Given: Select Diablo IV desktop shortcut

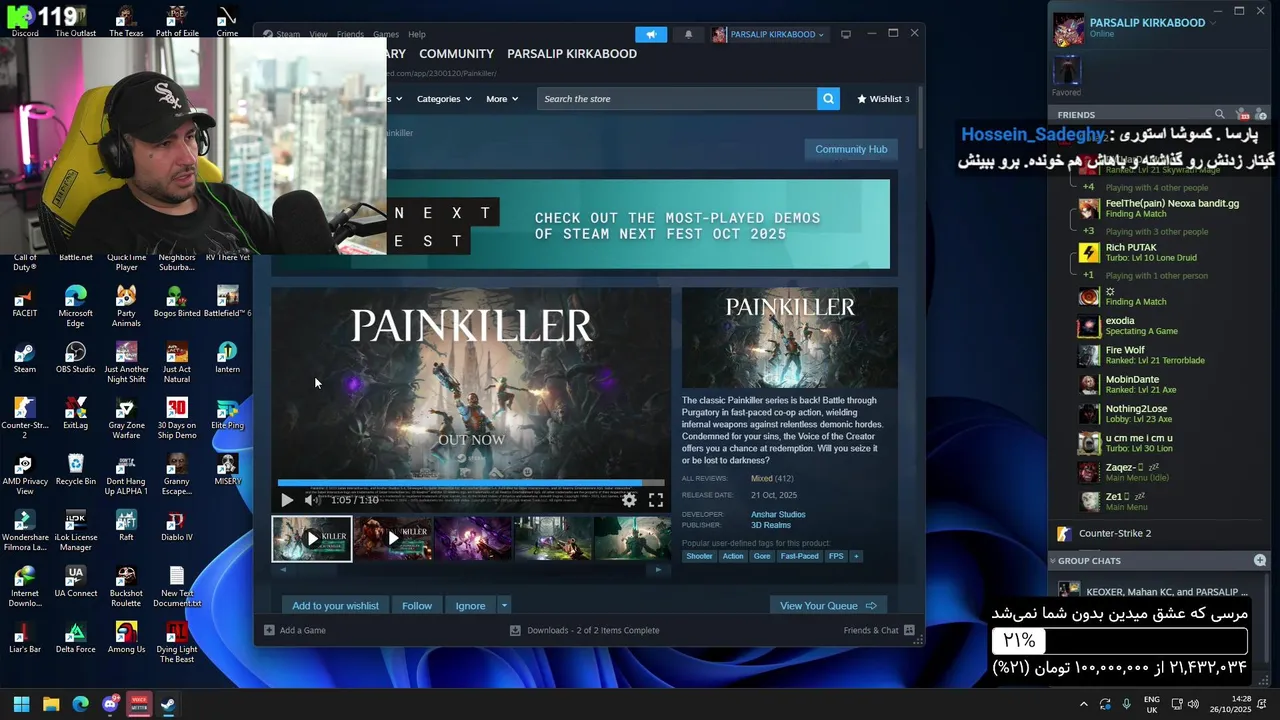Looking at the screenshot, I should click(x=176, y=525).
